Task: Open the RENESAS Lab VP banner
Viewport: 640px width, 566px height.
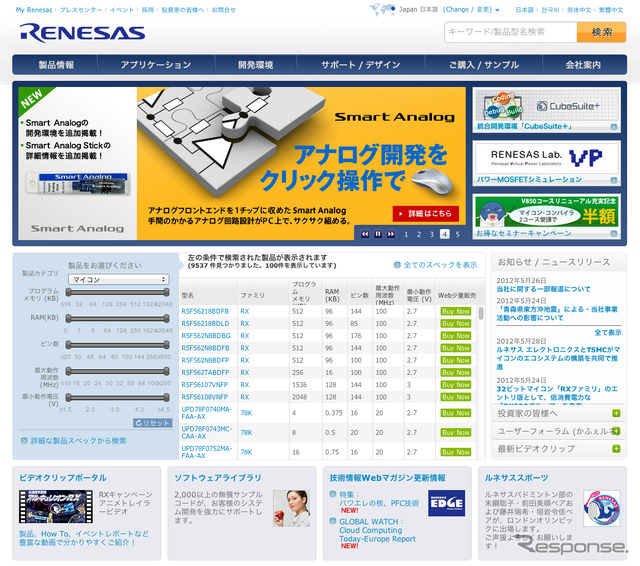Action: pyautogui.click(x=547, y=163)
